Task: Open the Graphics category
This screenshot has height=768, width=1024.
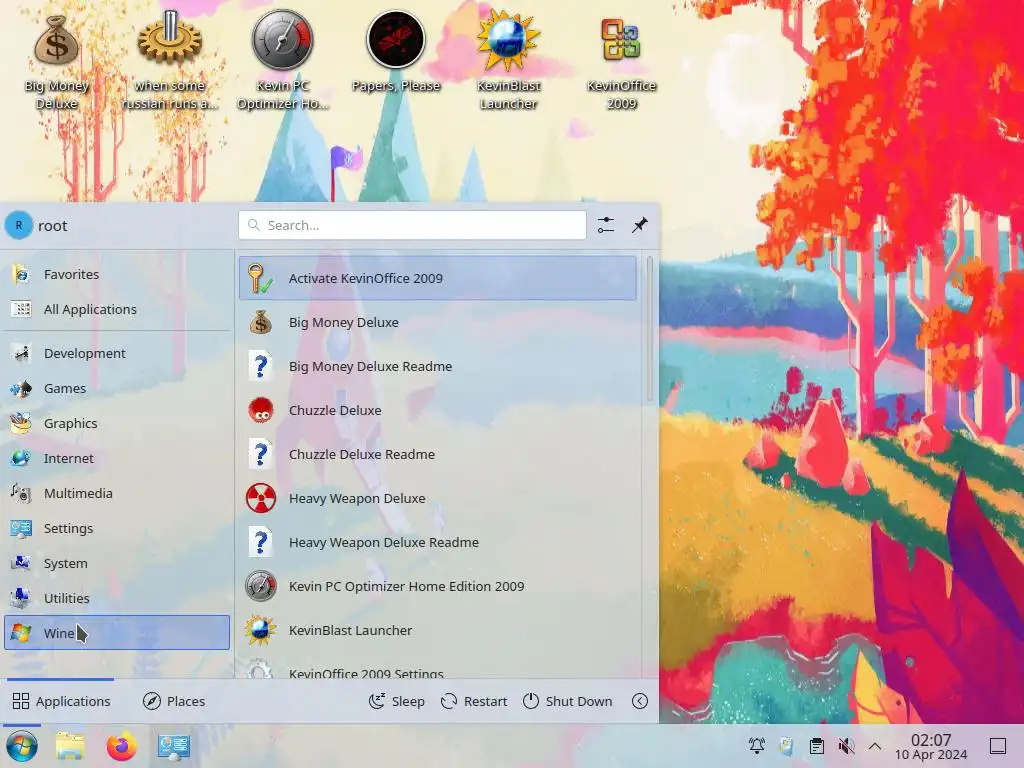Action: pyautogui.click(x=118, y=423)
